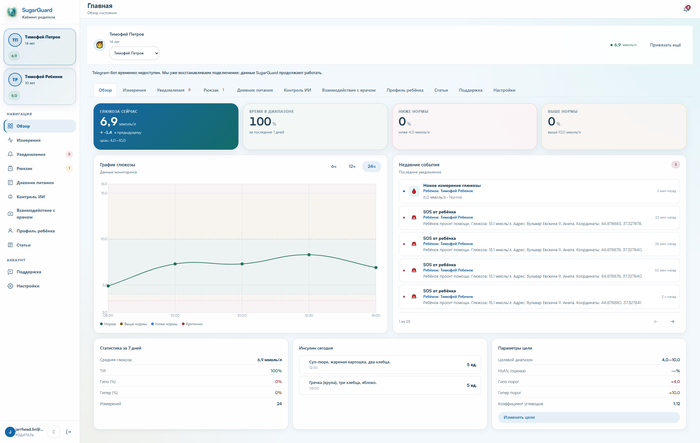Select the 24ч chart range
The height and width of the screenshot is (443, 700).
(371, 167)
